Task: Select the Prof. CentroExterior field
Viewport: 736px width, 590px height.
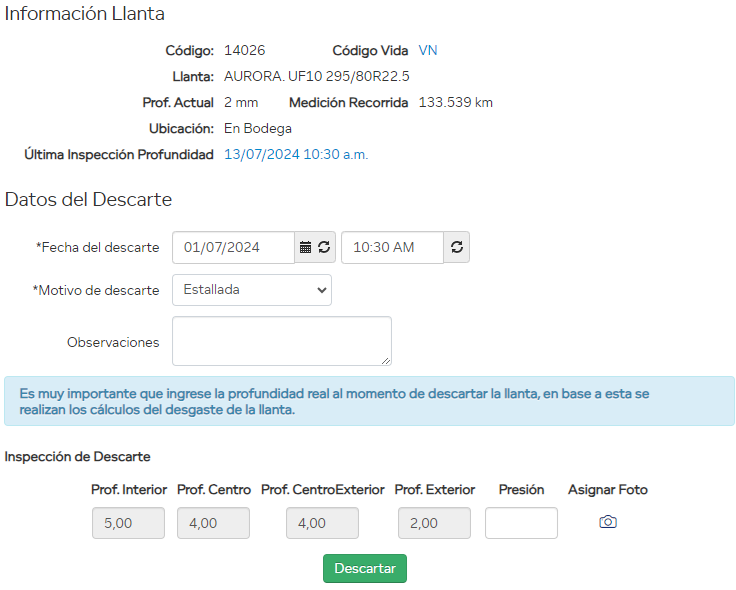Action: pos(322,523)
